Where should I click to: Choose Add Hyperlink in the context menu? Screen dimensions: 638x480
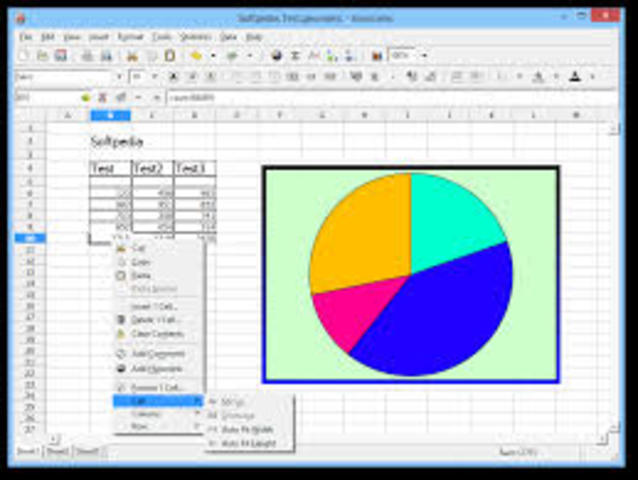(x=159, y=369)
